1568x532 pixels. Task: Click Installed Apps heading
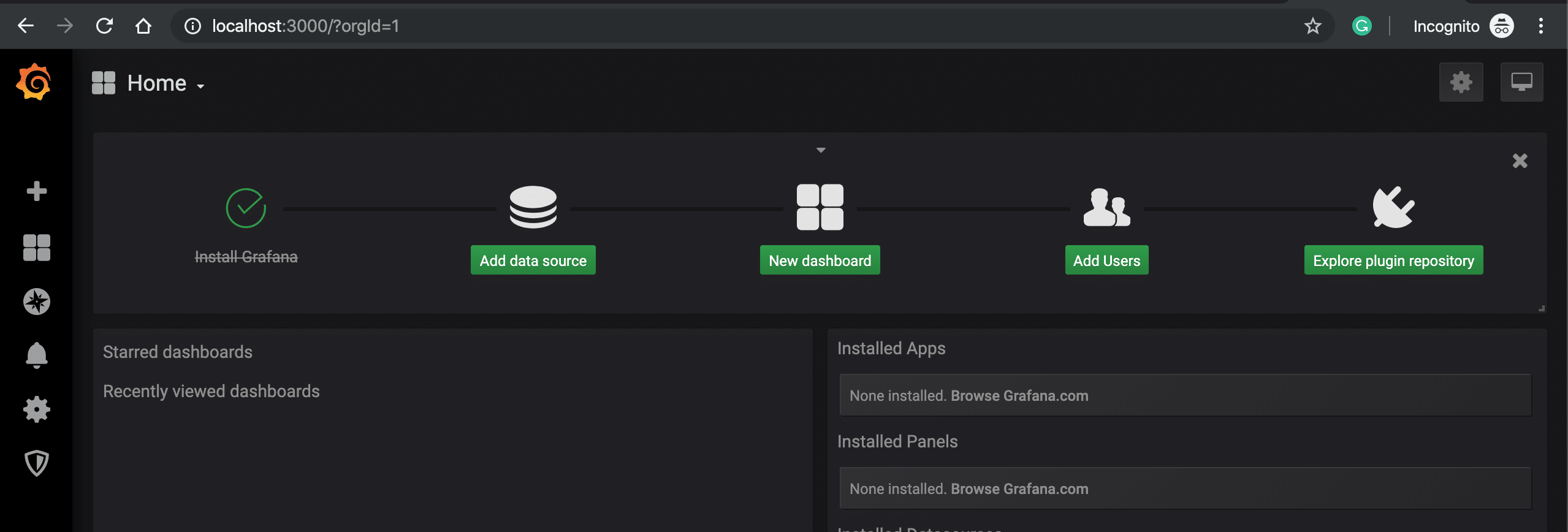tap(891, 348)
